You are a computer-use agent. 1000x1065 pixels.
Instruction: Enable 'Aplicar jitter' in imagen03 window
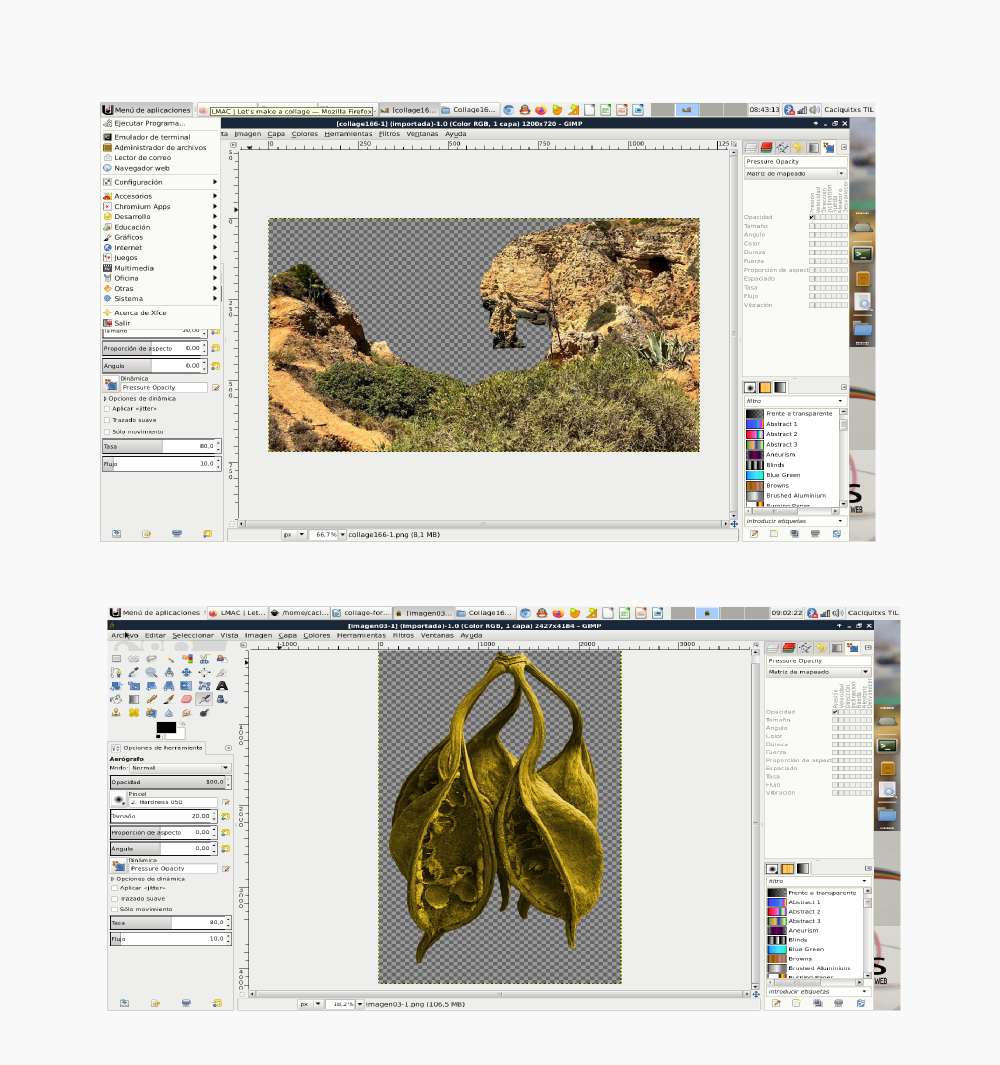tap(115, 888)
